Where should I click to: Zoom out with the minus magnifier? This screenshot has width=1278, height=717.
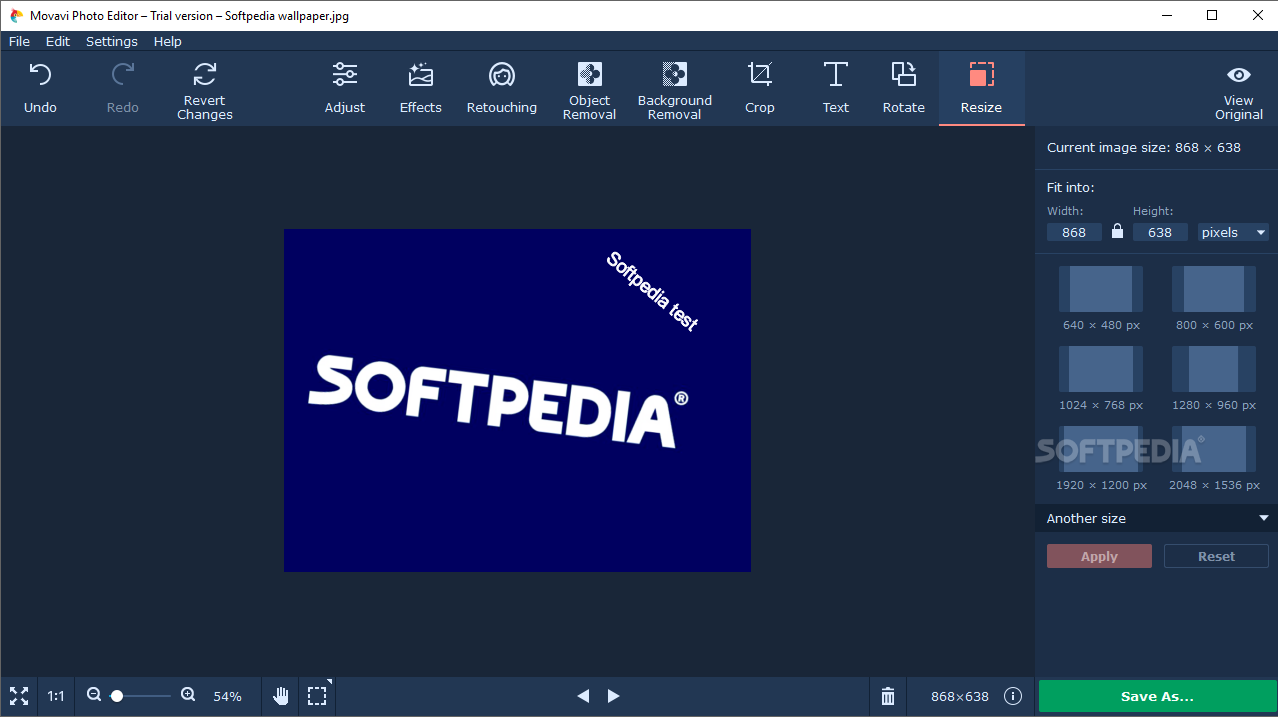(94, 695)
